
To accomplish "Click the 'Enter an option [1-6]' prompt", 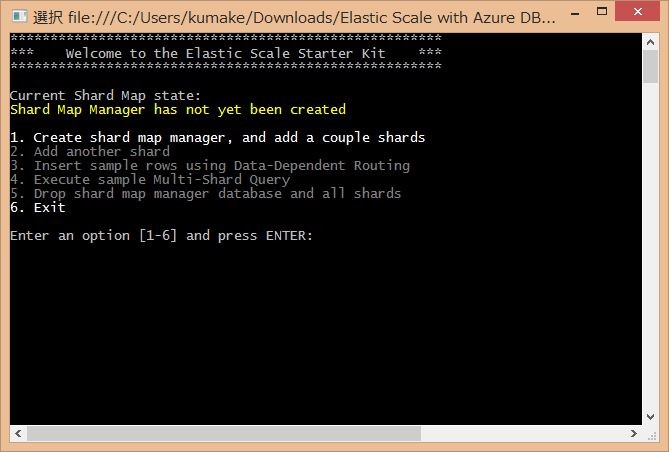I will (x=162, y=236).
